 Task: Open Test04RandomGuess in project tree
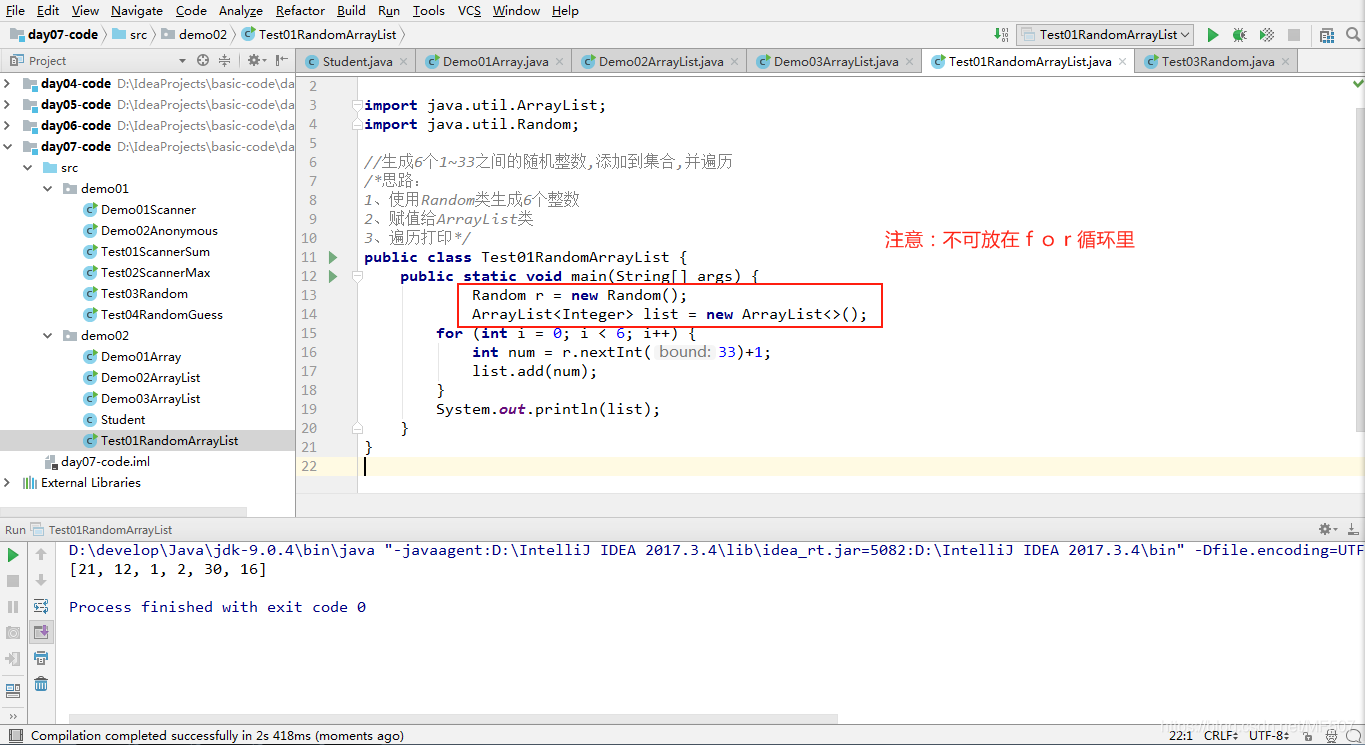click(162, 315)
